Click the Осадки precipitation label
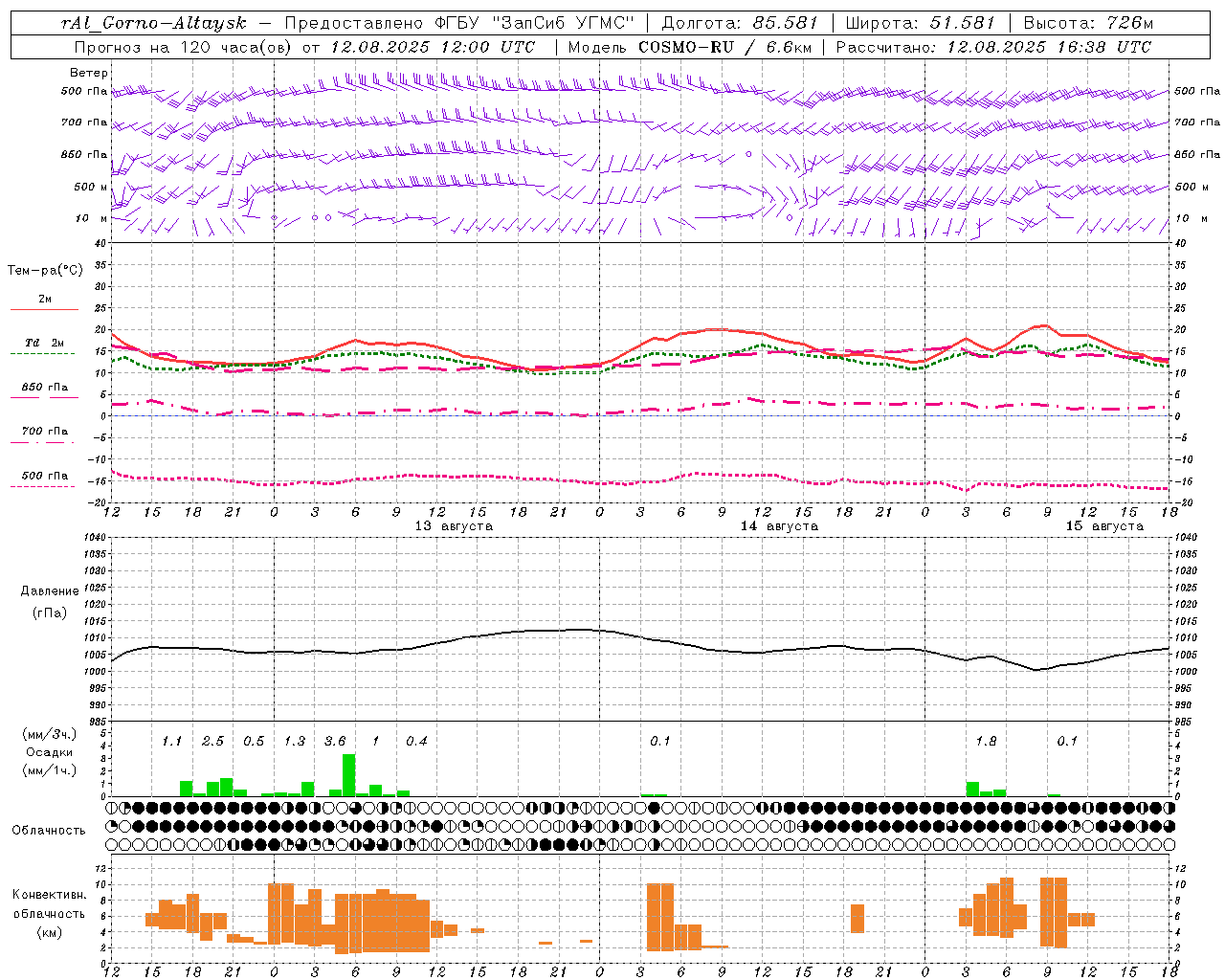This screenshot has height=980, width=1225. pos(49,752)
